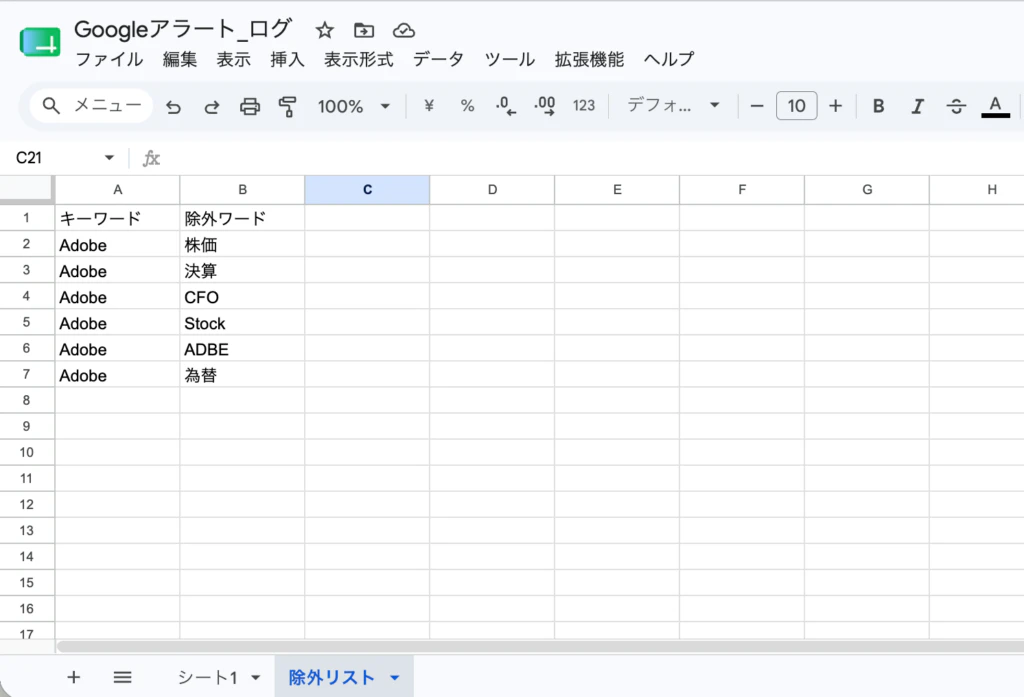1024x697 pixels.
Task: Select the cell containing CFO
Action: pyautogui.click(x=242, y=297)
